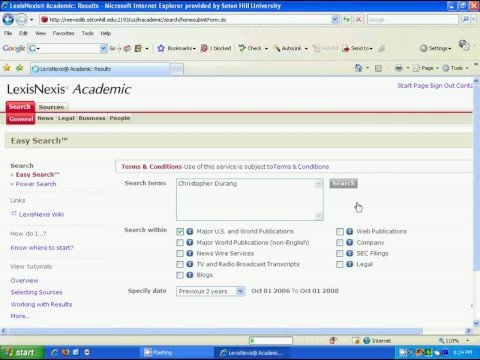Click the Print icon in the command bar
Screen dimensions: 480x360
[399, 68]
